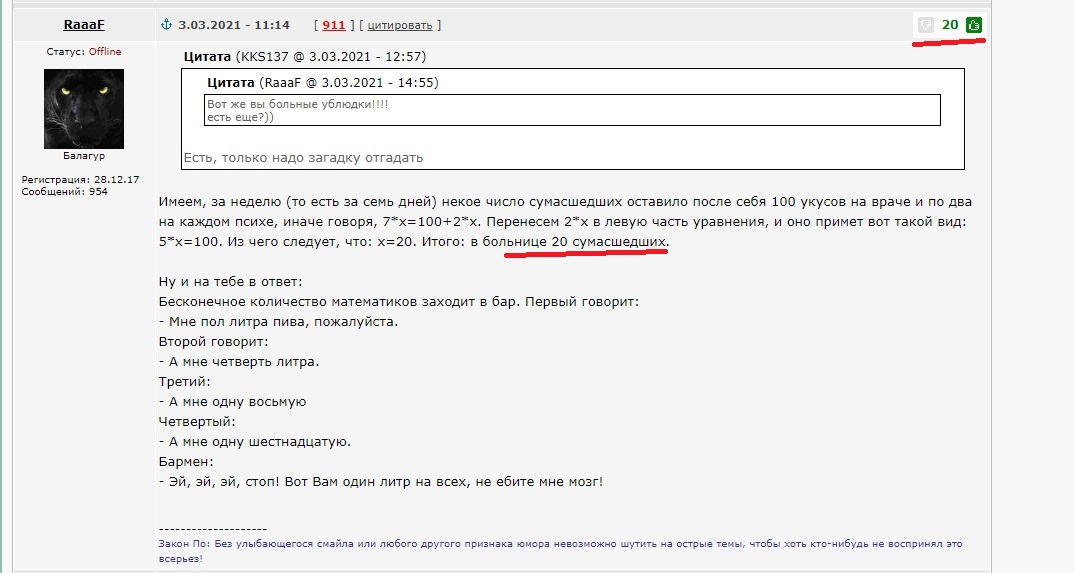The image size is (1075, 573).
Task: Click the nested RaaaF quote header
Action: [322, 82]
